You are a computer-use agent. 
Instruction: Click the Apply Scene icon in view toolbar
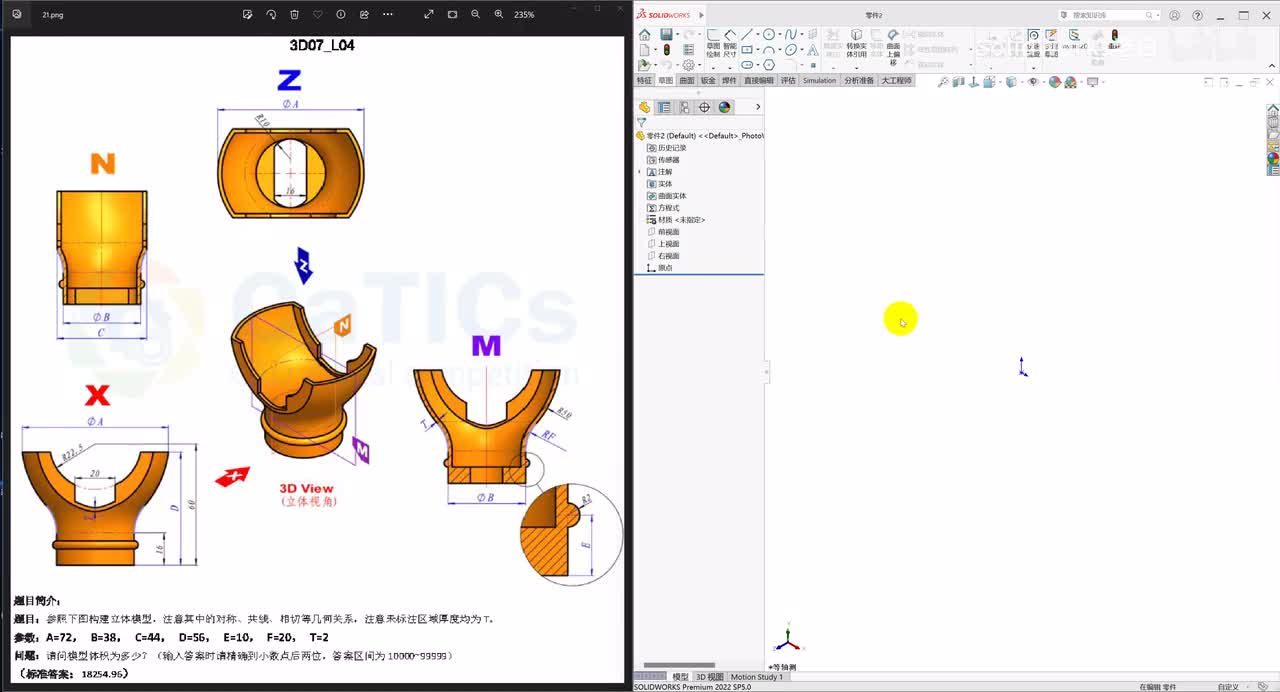(x=1070, y=82)
